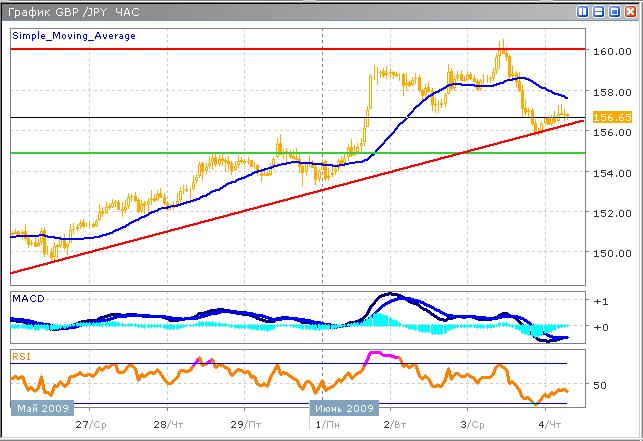
Task: Close the GBP/JPY chart window
Action: (630, 11)
